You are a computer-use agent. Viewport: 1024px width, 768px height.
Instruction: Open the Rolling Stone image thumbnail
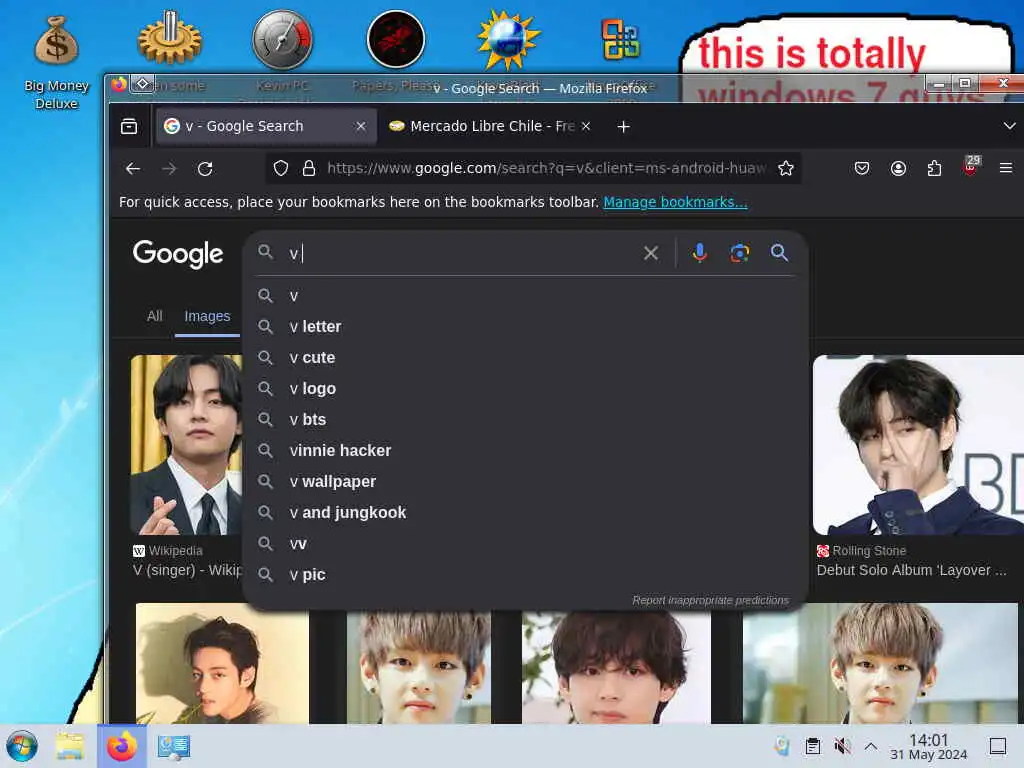coord(918,445)
